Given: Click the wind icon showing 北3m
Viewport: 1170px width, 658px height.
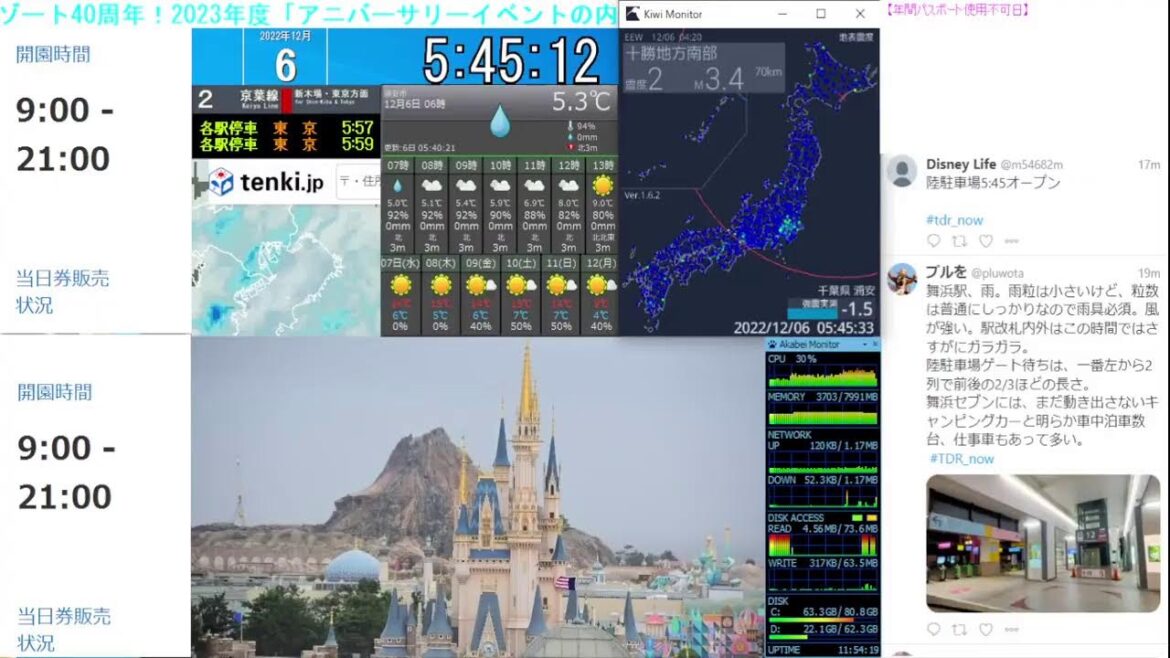Looking at the screenshot, I should 571,146.
